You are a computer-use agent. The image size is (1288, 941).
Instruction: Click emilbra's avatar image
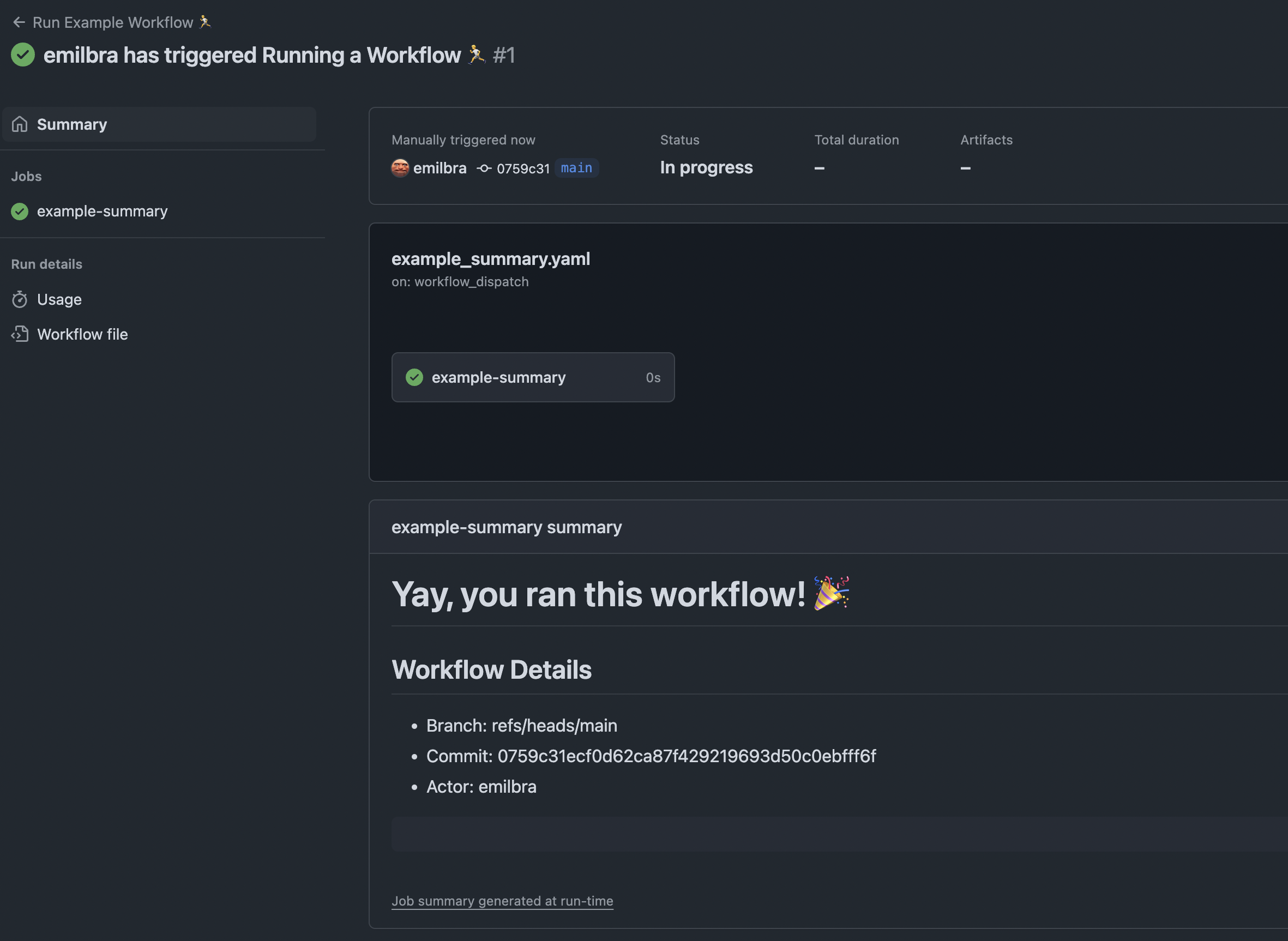click(401, 168)
